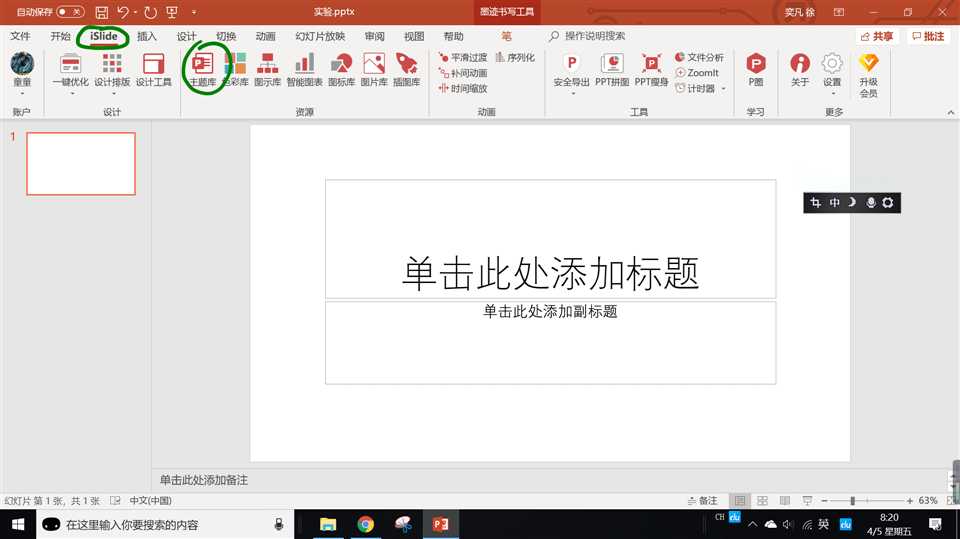Image resolution: width=960 pixels, height=539 pixels.
Task: Open the 墨迹书写工具 ink tools tab
Action: pos(506,12)
